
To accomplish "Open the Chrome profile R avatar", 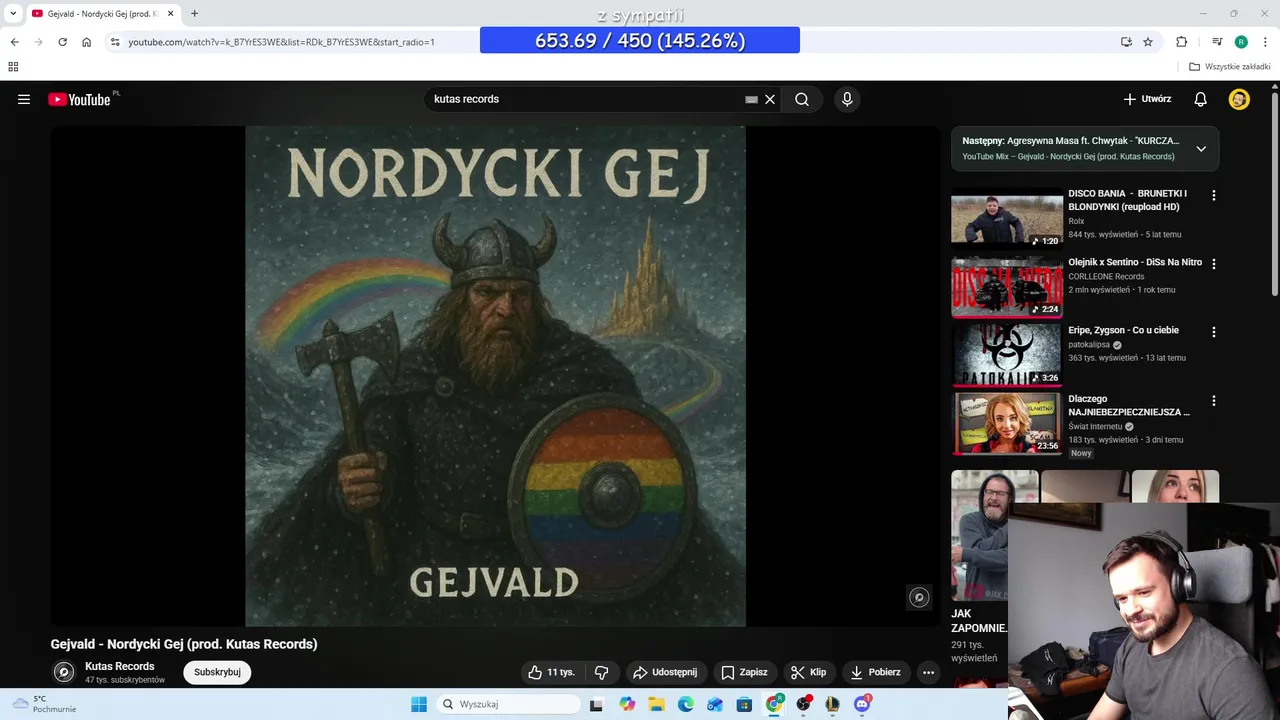I will pyautogui.click(x=1241, y=42).
